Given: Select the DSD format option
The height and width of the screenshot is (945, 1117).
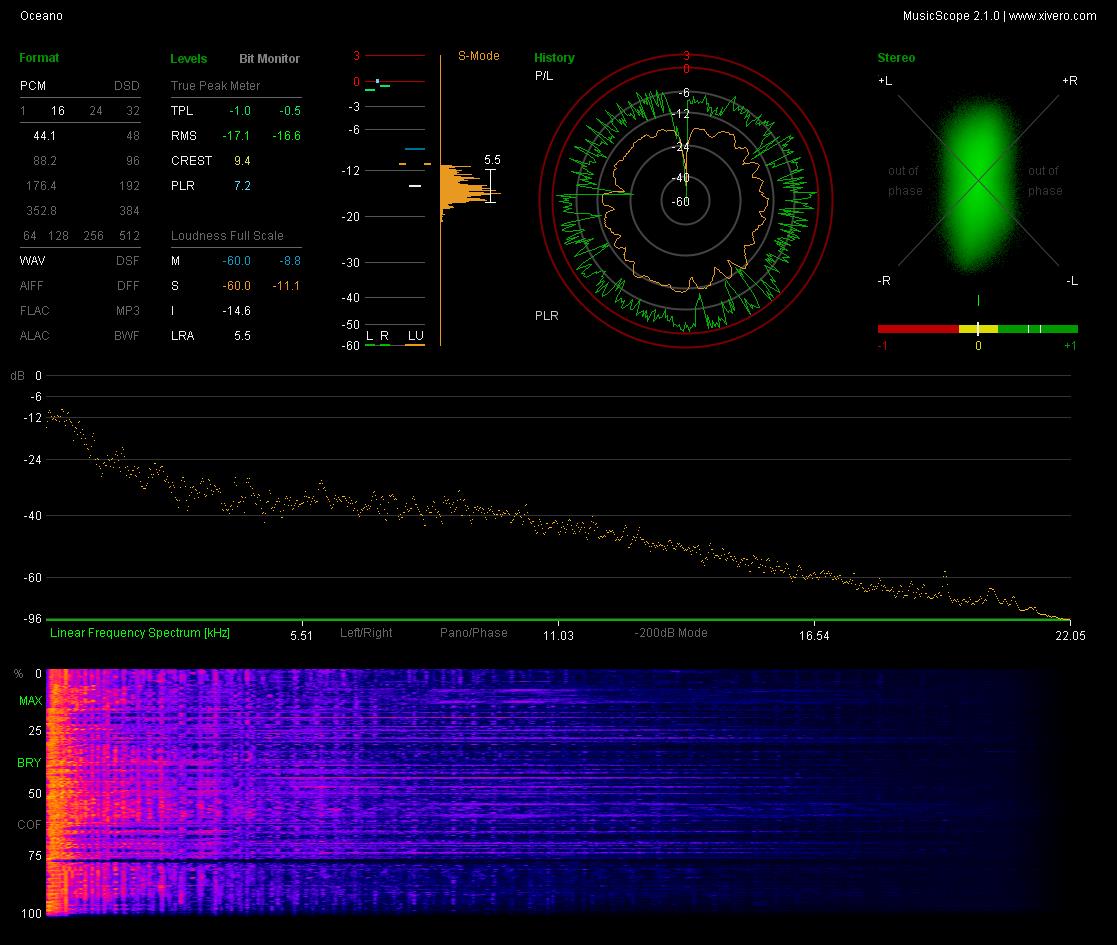Looking at the screenshot, I should pyautogui.click(x=127, y=85).
